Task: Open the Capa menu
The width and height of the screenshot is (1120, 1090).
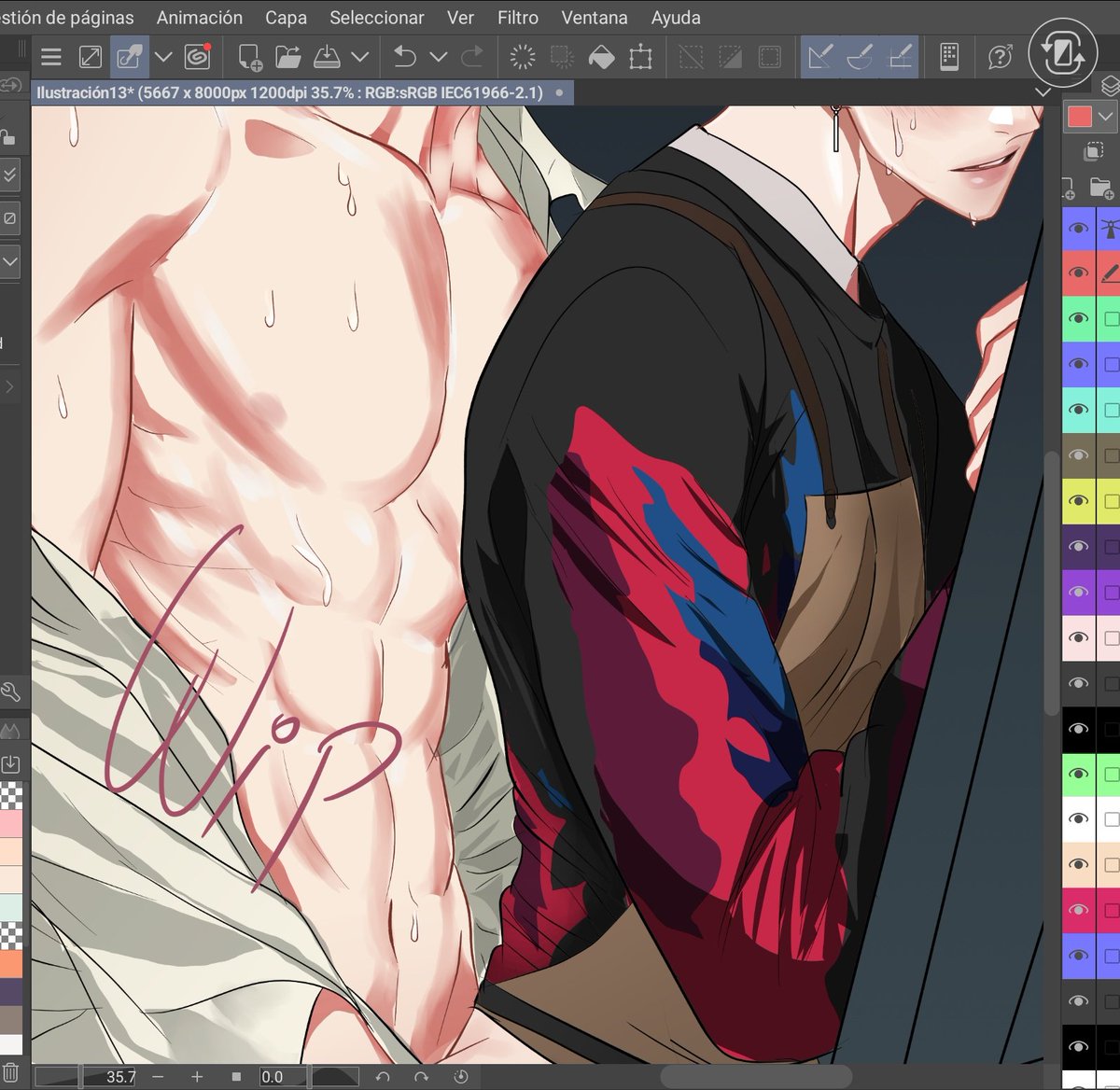Action: pyautogui.click(x=286, y=17)
